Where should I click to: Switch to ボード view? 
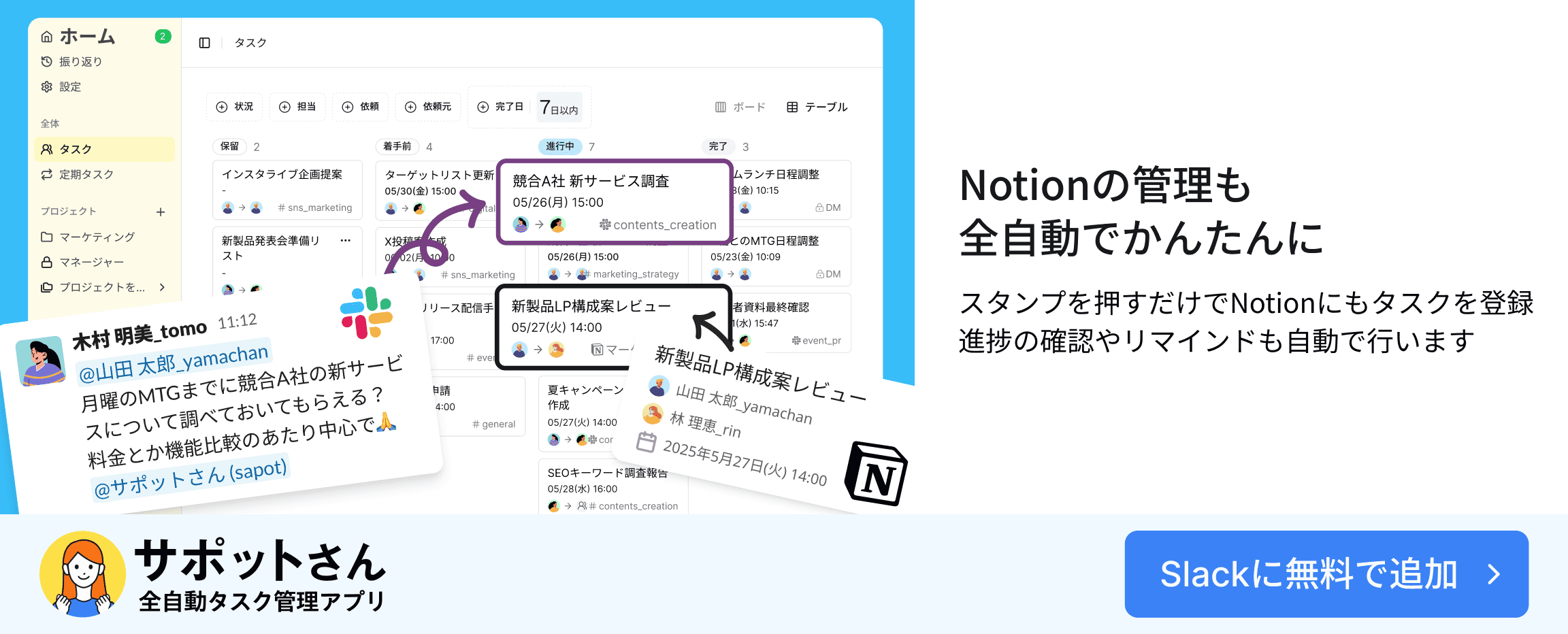(x=740, y=107)
